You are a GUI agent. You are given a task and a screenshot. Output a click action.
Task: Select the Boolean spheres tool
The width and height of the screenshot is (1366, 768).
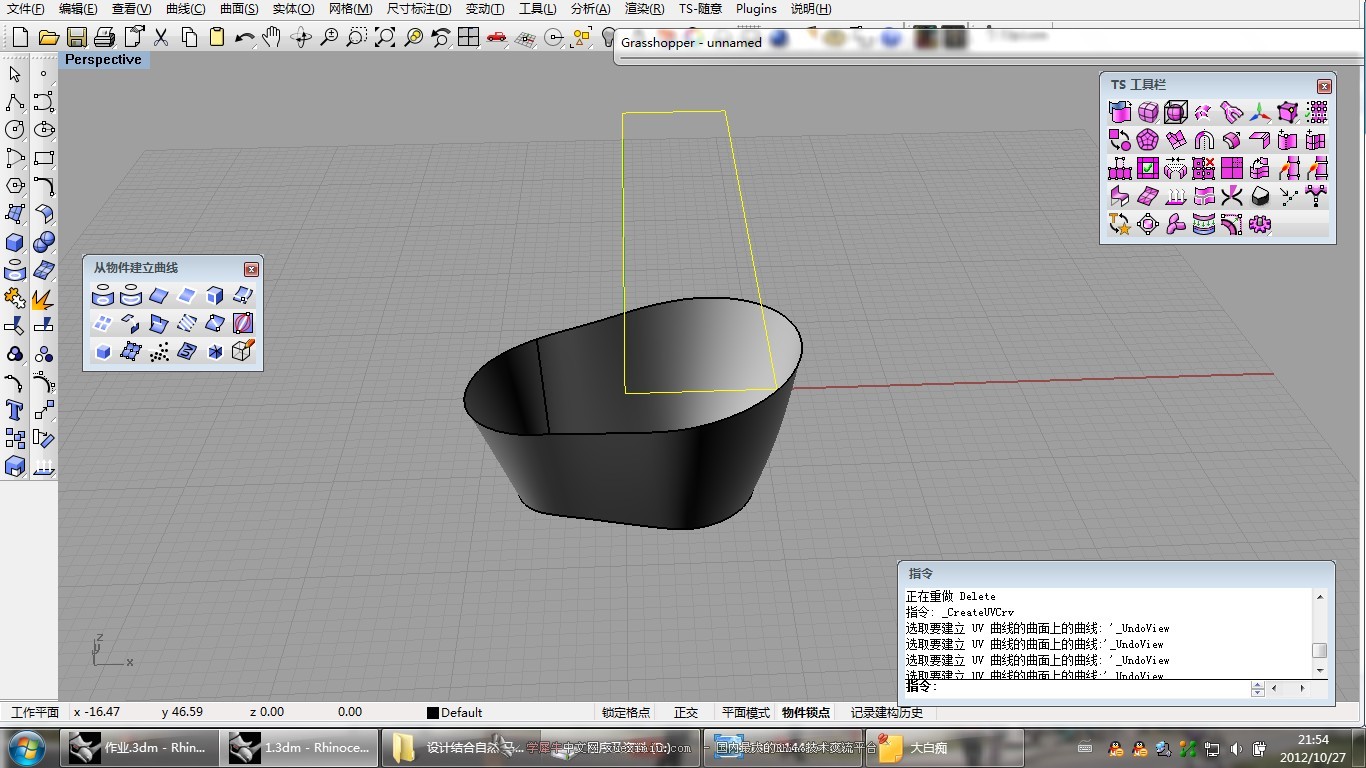coord(44,242)
